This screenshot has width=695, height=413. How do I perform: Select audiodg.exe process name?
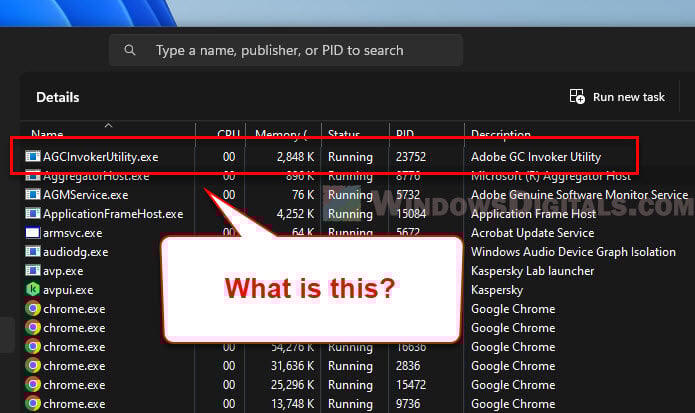pyautogui.click(x=76, y=252)
